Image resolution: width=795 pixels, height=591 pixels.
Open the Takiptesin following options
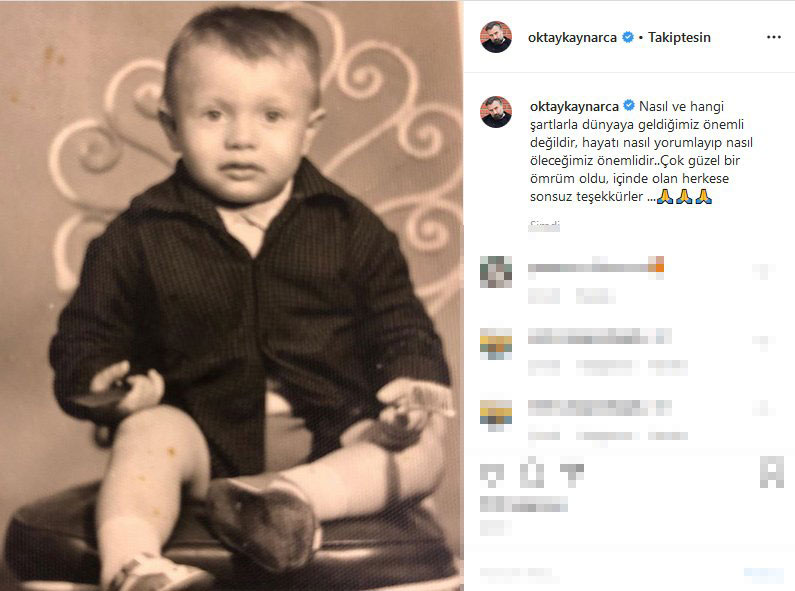click(680, 38)
